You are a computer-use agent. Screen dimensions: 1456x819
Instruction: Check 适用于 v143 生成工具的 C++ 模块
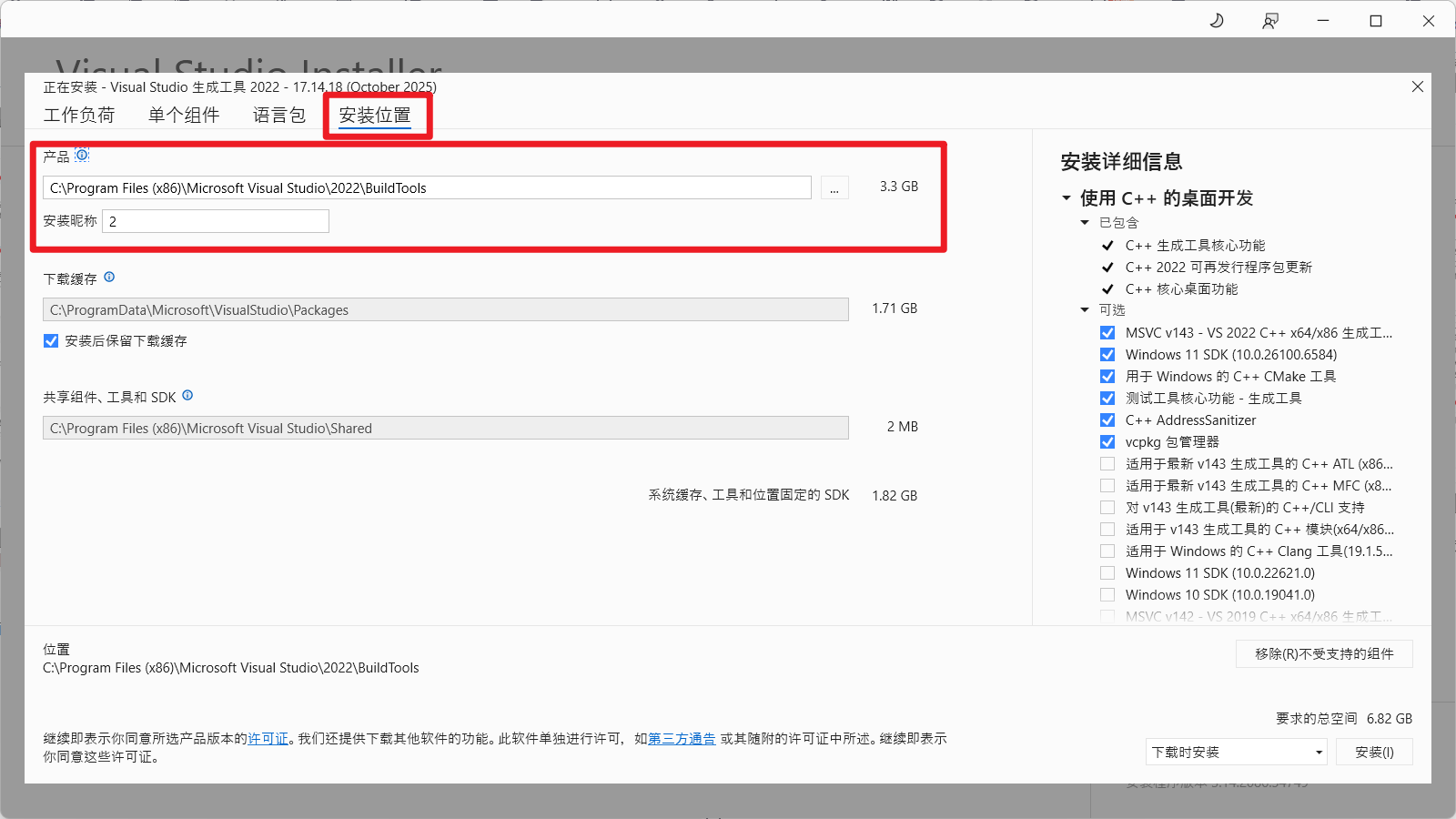point(1107,530)
